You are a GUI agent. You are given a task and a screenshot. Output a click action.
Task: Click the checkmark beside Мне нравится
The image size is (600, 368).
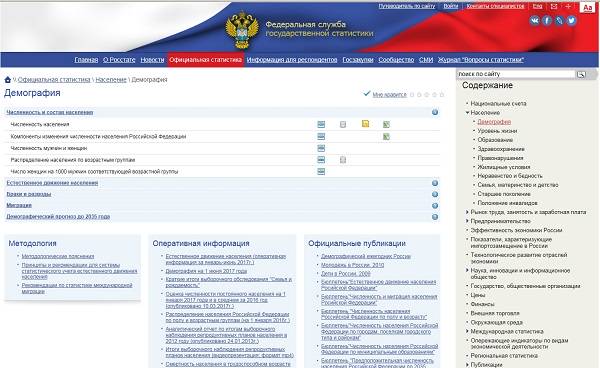pyautogui.click(x=367, y=93)
